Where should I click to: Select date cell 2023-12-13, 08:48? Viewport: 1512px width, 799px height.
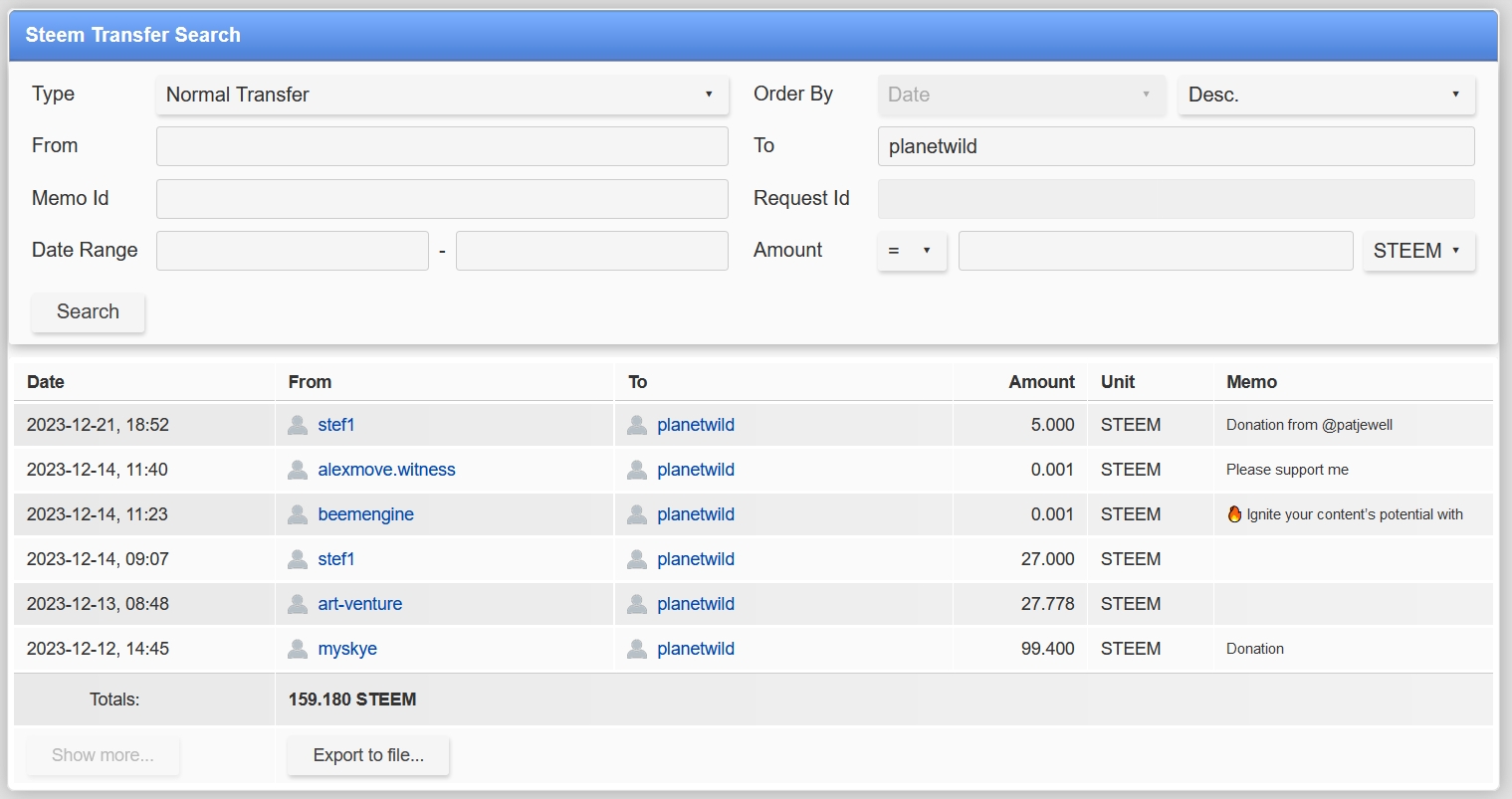(98, 604)
